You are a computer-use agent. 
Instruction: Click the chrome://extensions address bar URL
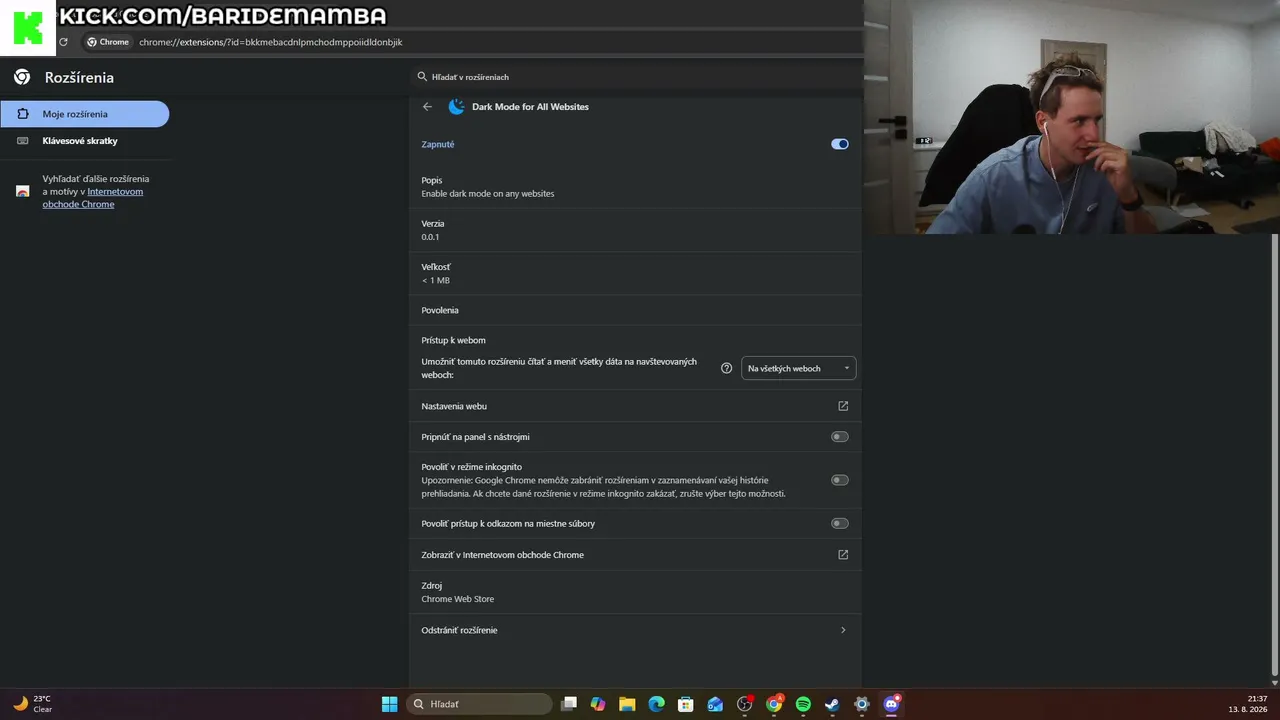pyautogui.click(x=271, y=42)
